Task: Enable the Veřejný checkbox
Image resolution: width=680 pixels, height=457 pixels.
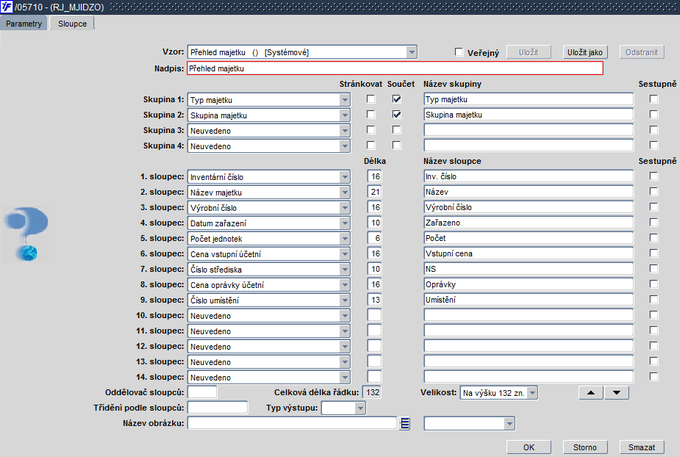Action: (x=459, y=52)
